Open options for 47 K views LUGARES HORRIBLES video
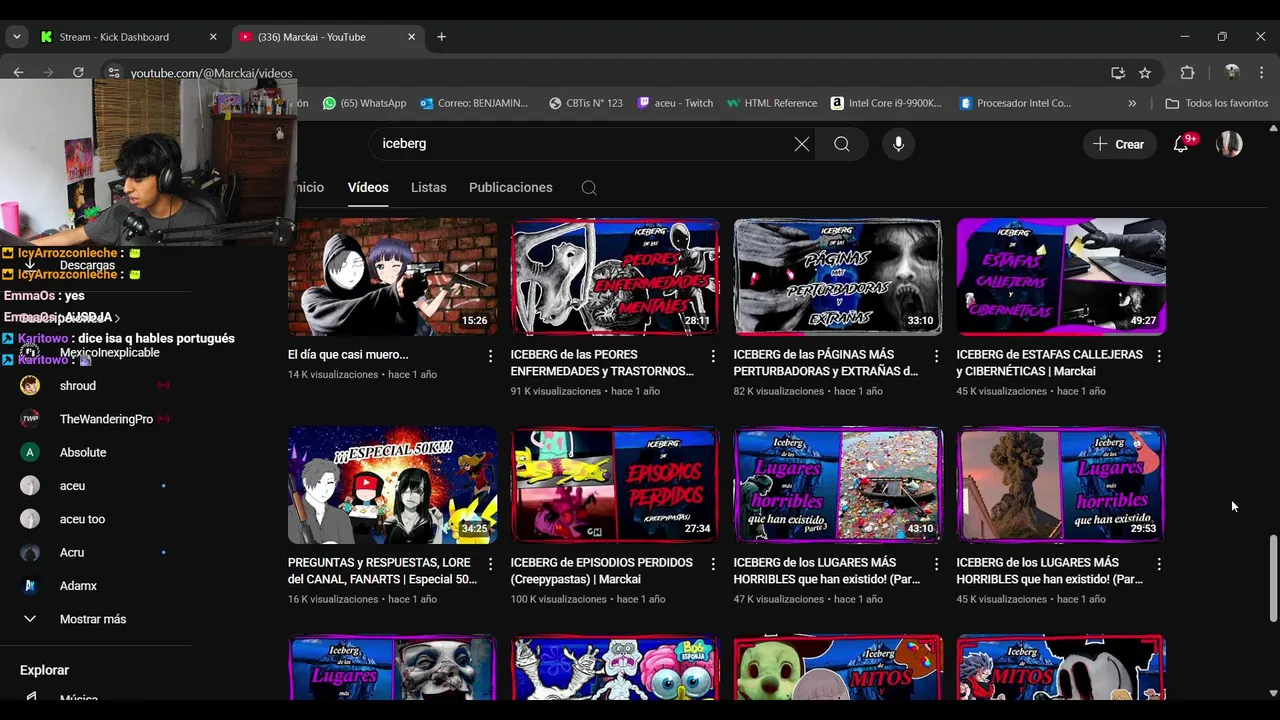The width and height of the screenshot is (1280, 720). pos(936,564)
